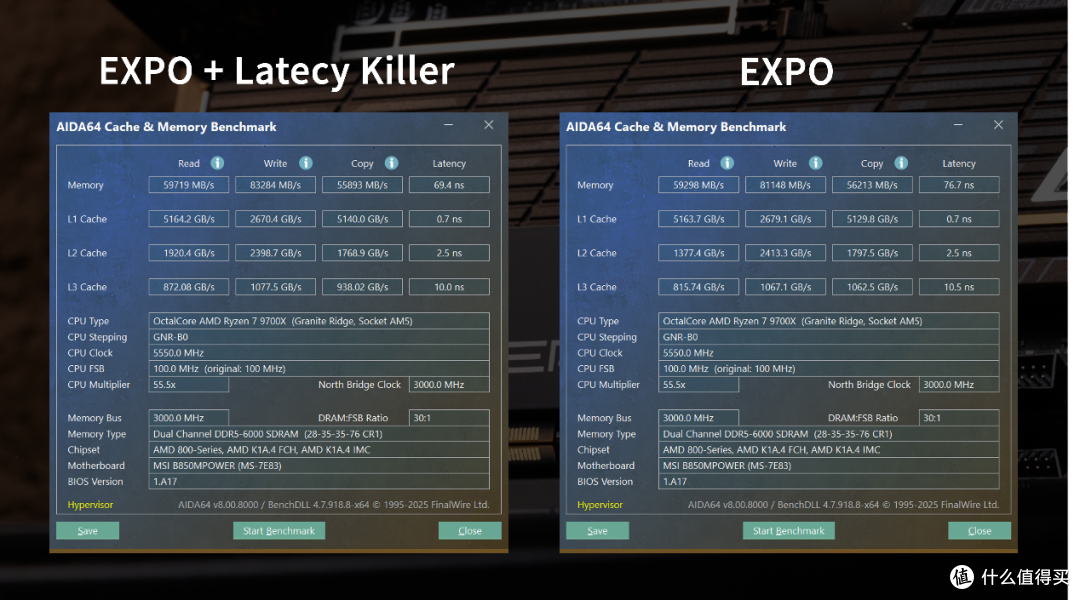Image resolution: width=1080 pixels, height=600 pixels.
Task: Click DRAM:FSB Ratio 30:1 field, right window
Action: click(959, 417)
